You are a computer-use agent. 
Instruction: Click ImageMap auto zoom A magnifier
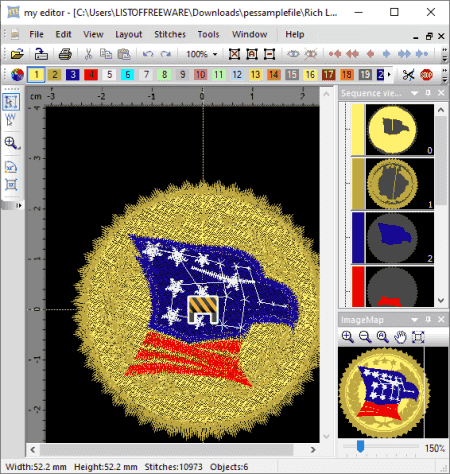tap(383, 337)
